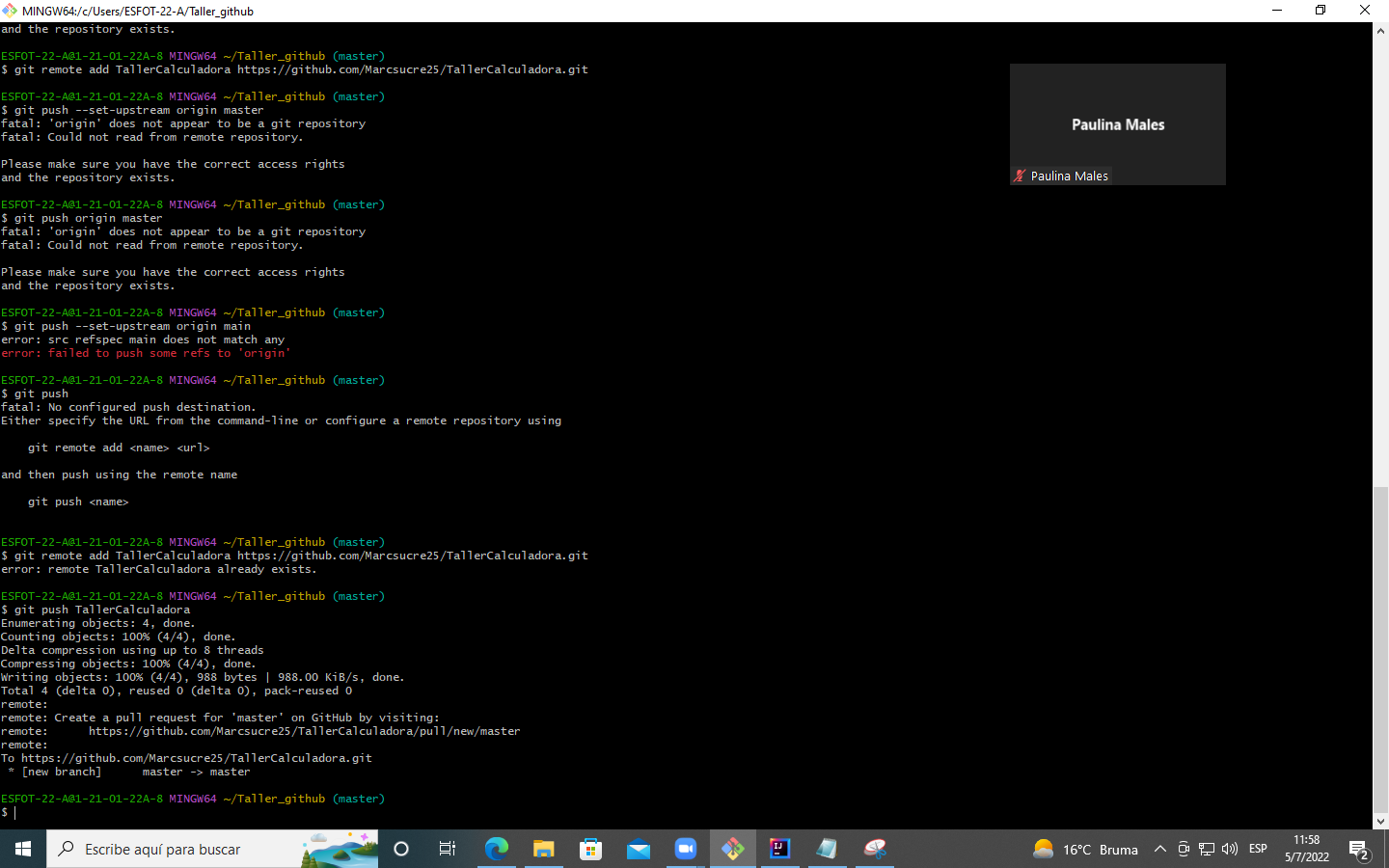Select the Paulina Males video thumbnail
Screen dimensions: 1389x868
1118,124
